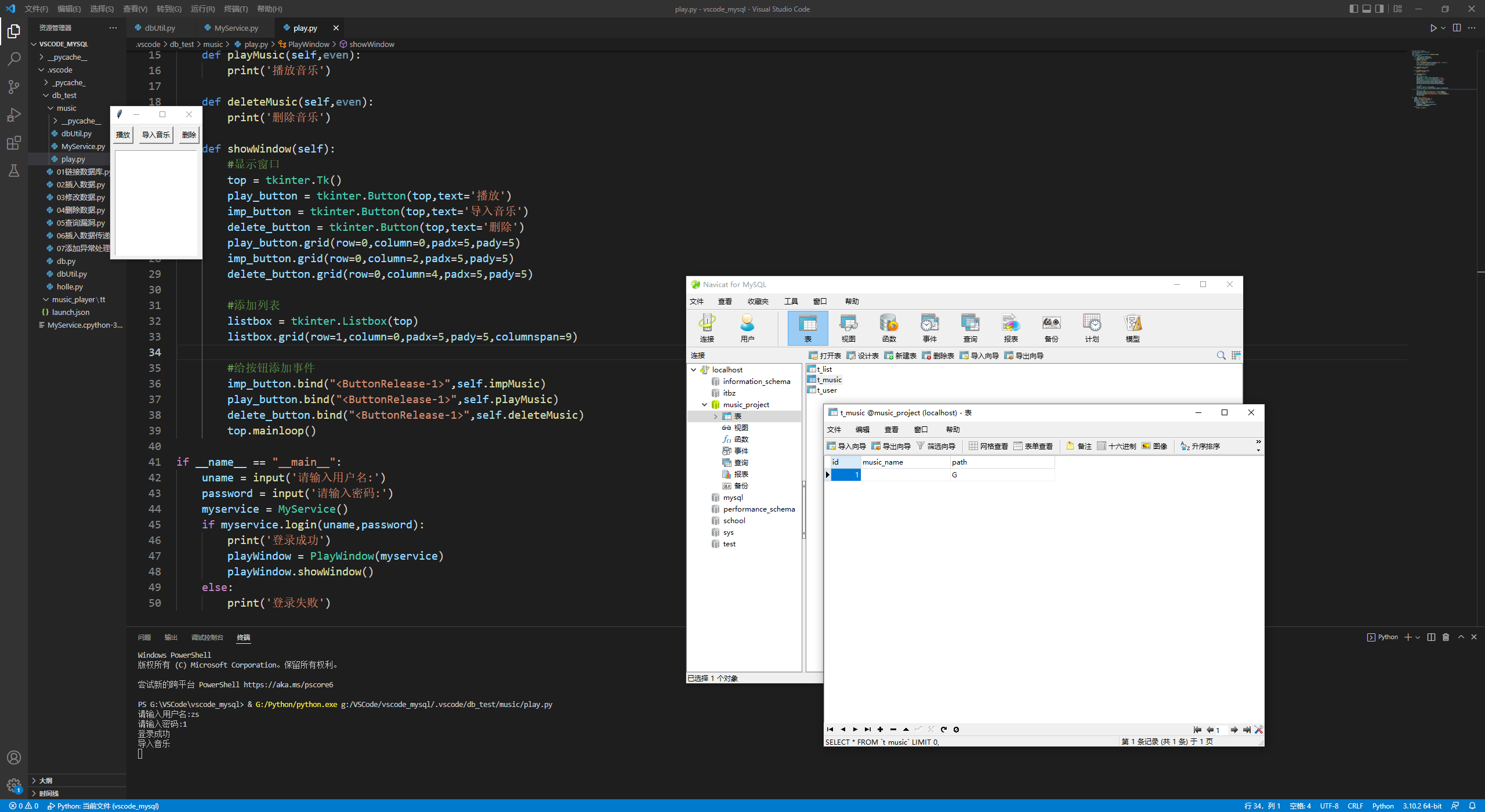The height and width of the screenshot is (812, 1485).
Task: Collapse the localhost connection in Navicat
Action: pyautogui.click(x=694, y=369)
